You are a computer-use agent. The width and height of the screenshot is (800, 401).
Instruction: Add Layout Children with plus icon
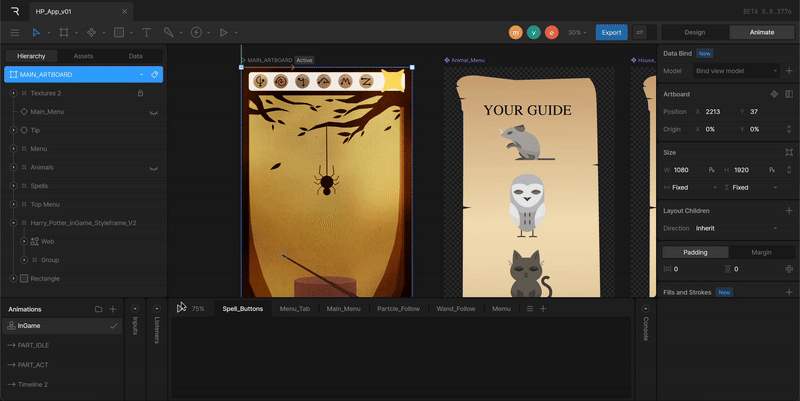(789, 211)
